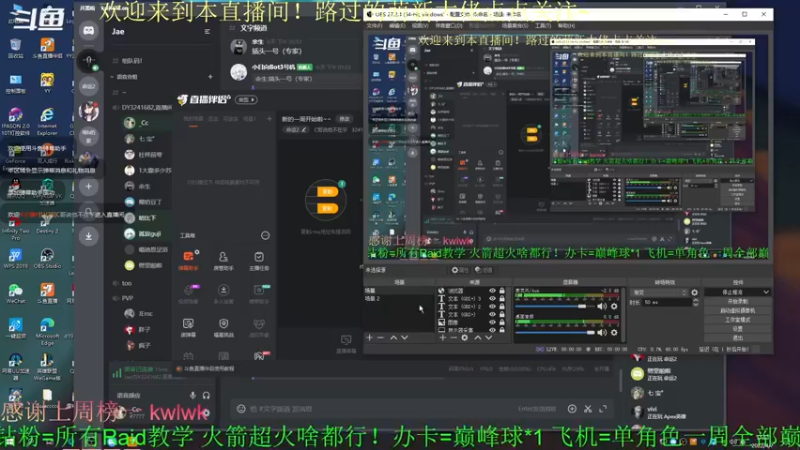Click the 启动虚拟摄像机 button
This screenshot has width=800, height=450.
(x=737, y=311)
